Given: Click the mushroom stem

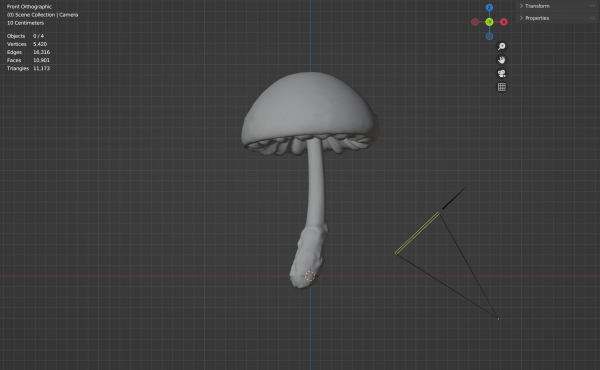Looking at the screenshot, I should [x=316, y=184].
